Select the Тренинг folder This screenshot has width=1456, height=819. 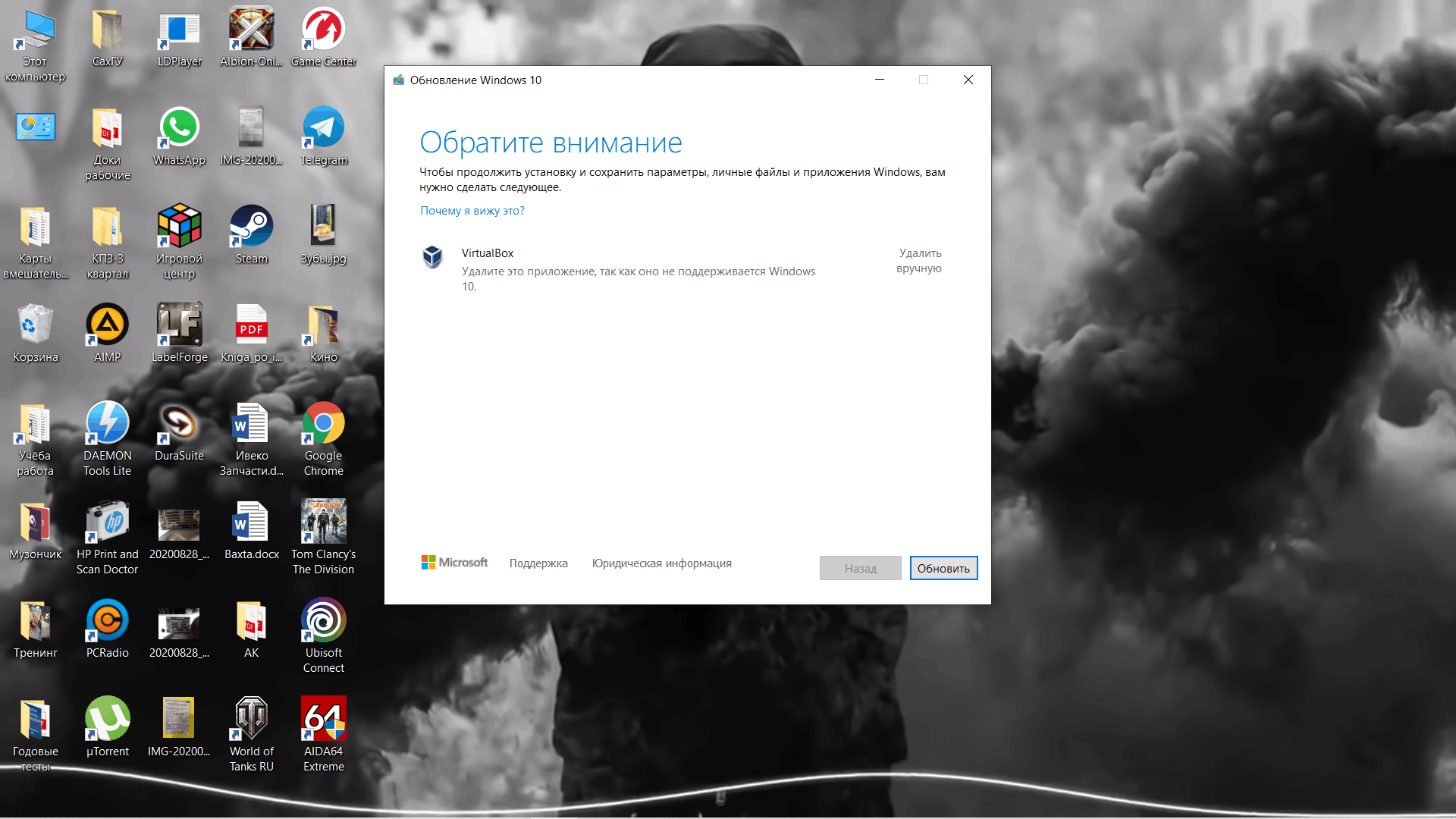(35, 630)
